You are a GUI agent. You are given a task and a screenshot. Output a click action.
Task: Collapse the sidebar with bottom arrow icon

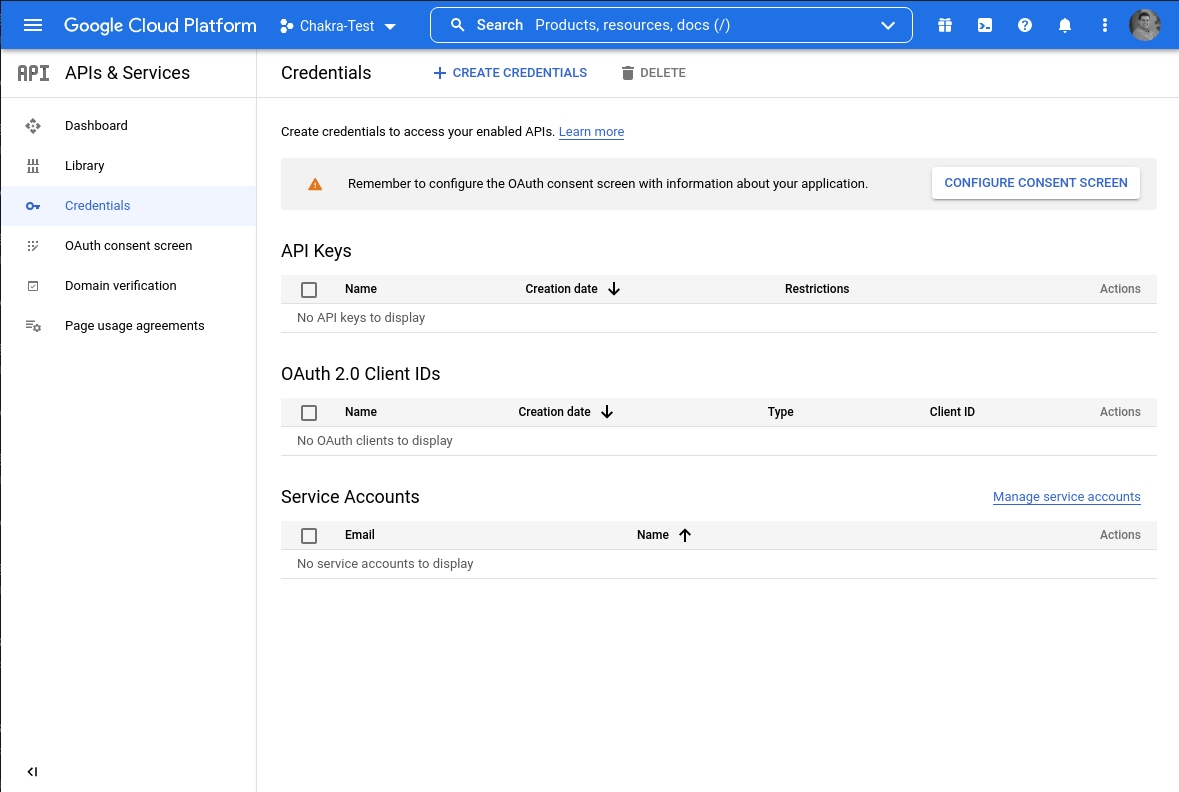point(32,772)
